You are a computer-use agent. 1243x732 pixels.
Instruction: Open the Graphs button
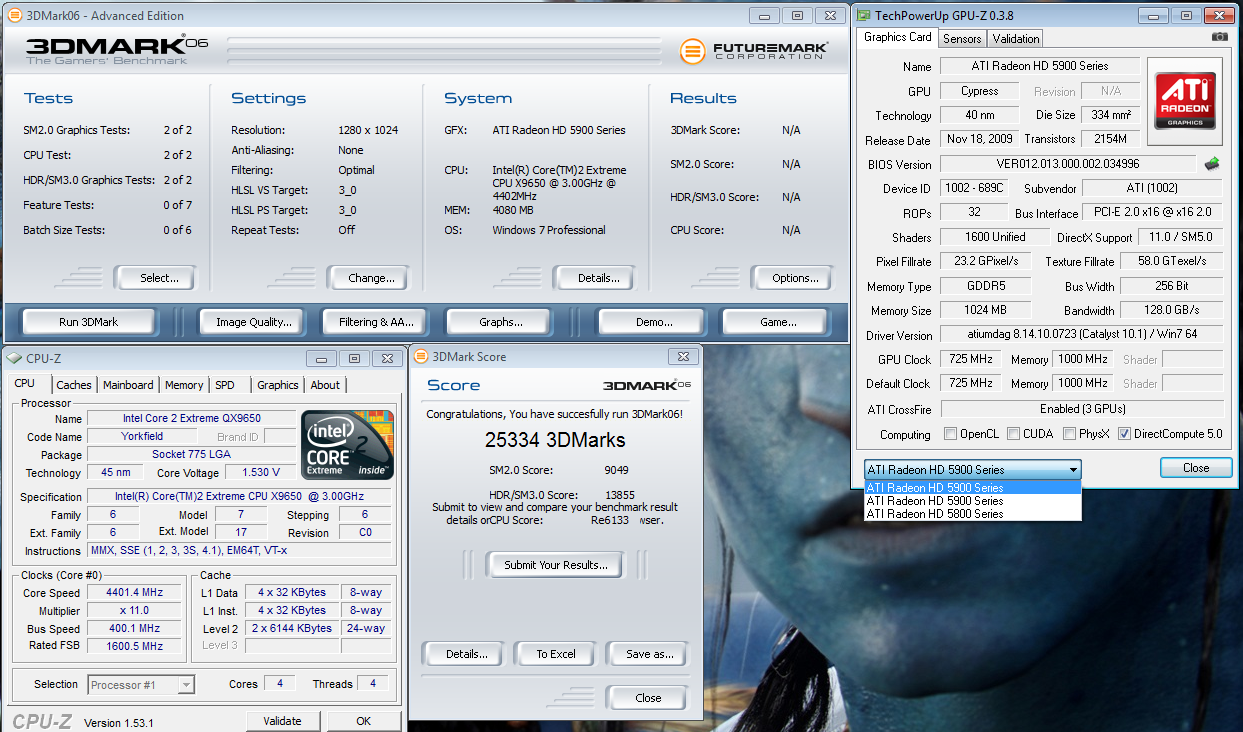[501, 322]
